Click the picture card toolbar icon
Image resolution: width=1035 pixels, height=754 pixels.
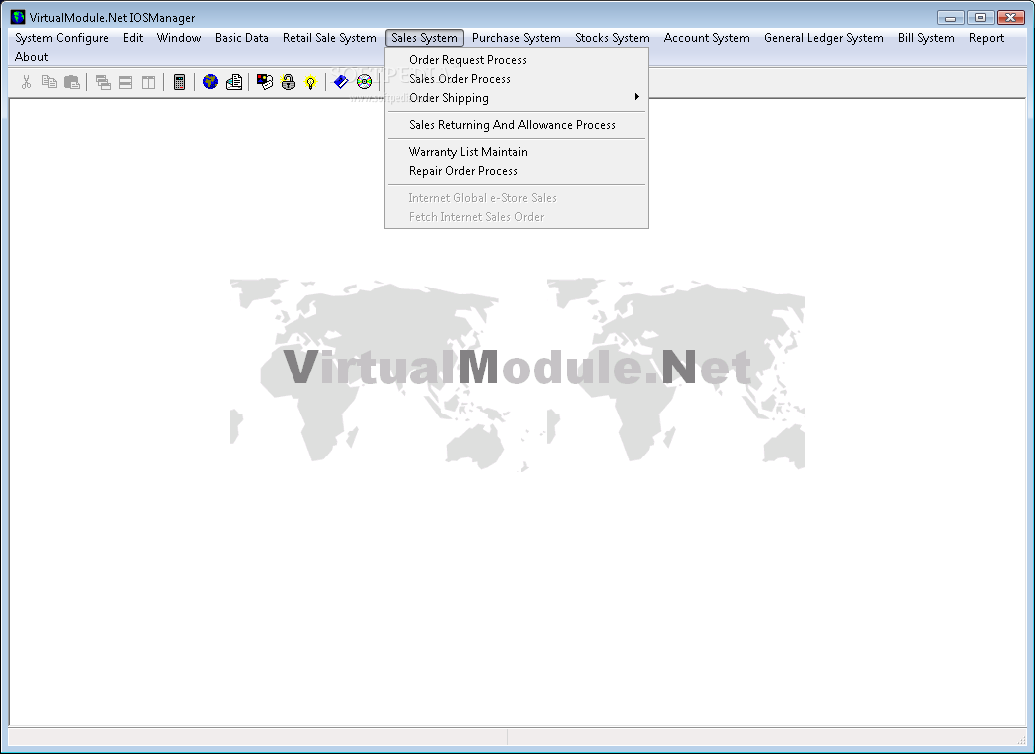265,82
